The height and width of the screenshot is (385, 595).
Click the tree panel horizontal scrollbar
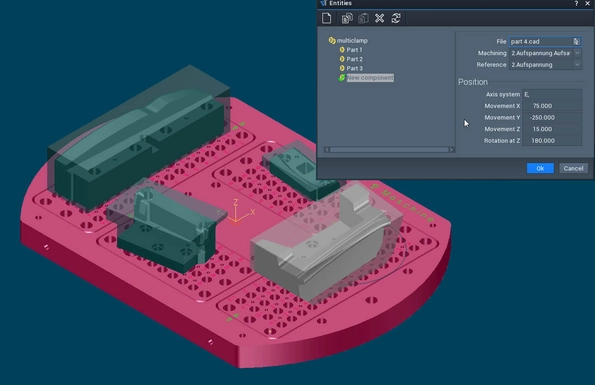click(389, 150)
